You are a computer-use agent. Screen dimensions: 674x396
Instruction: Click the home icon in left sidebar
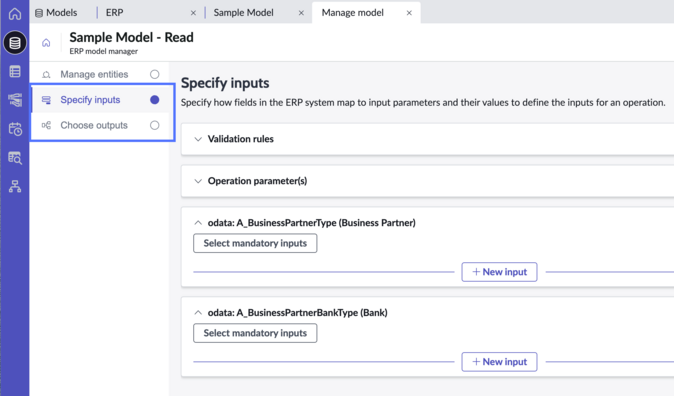15,14
